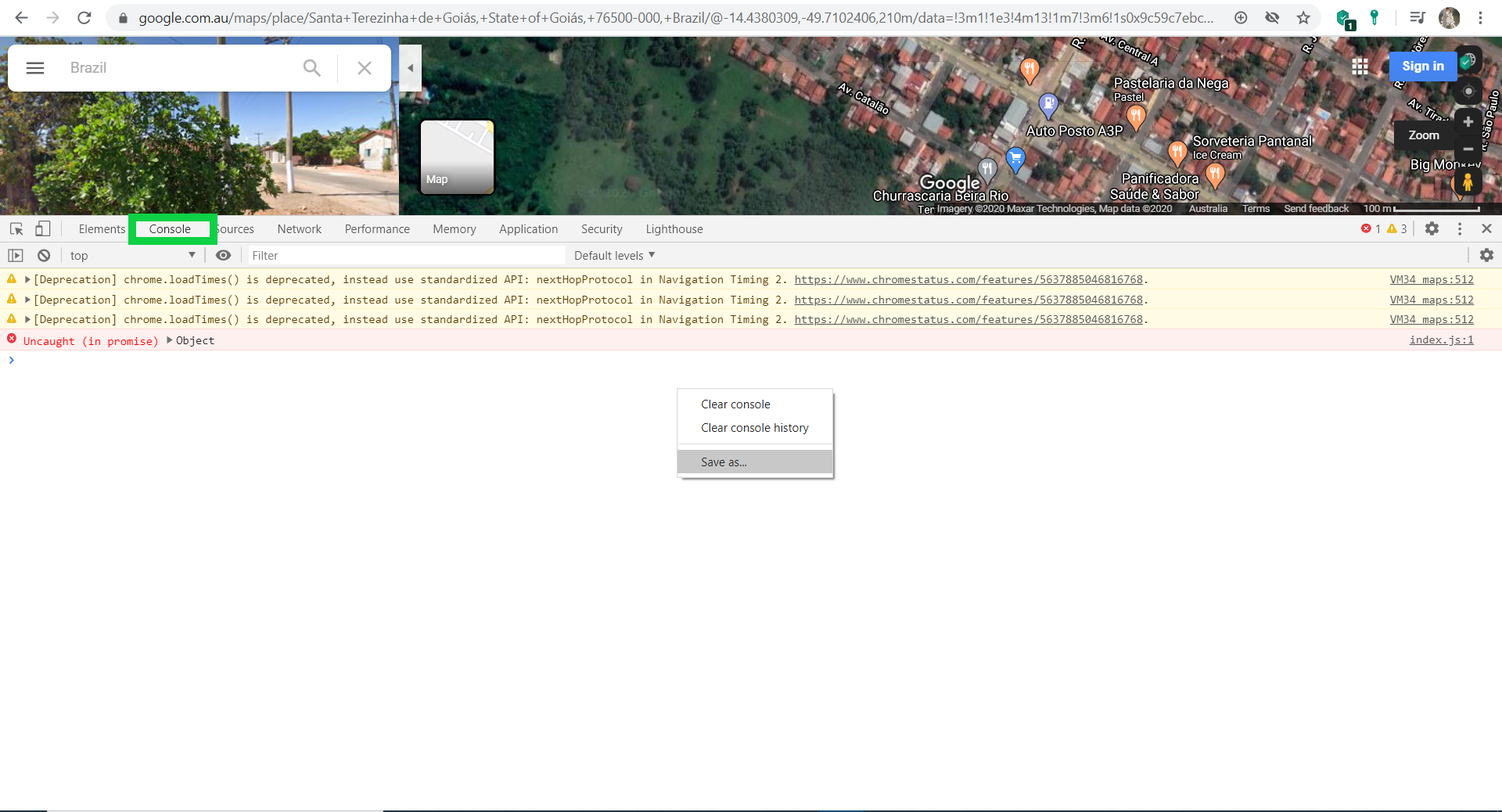
Task: Open the media control playlist icon
Action: [1418, 17]
